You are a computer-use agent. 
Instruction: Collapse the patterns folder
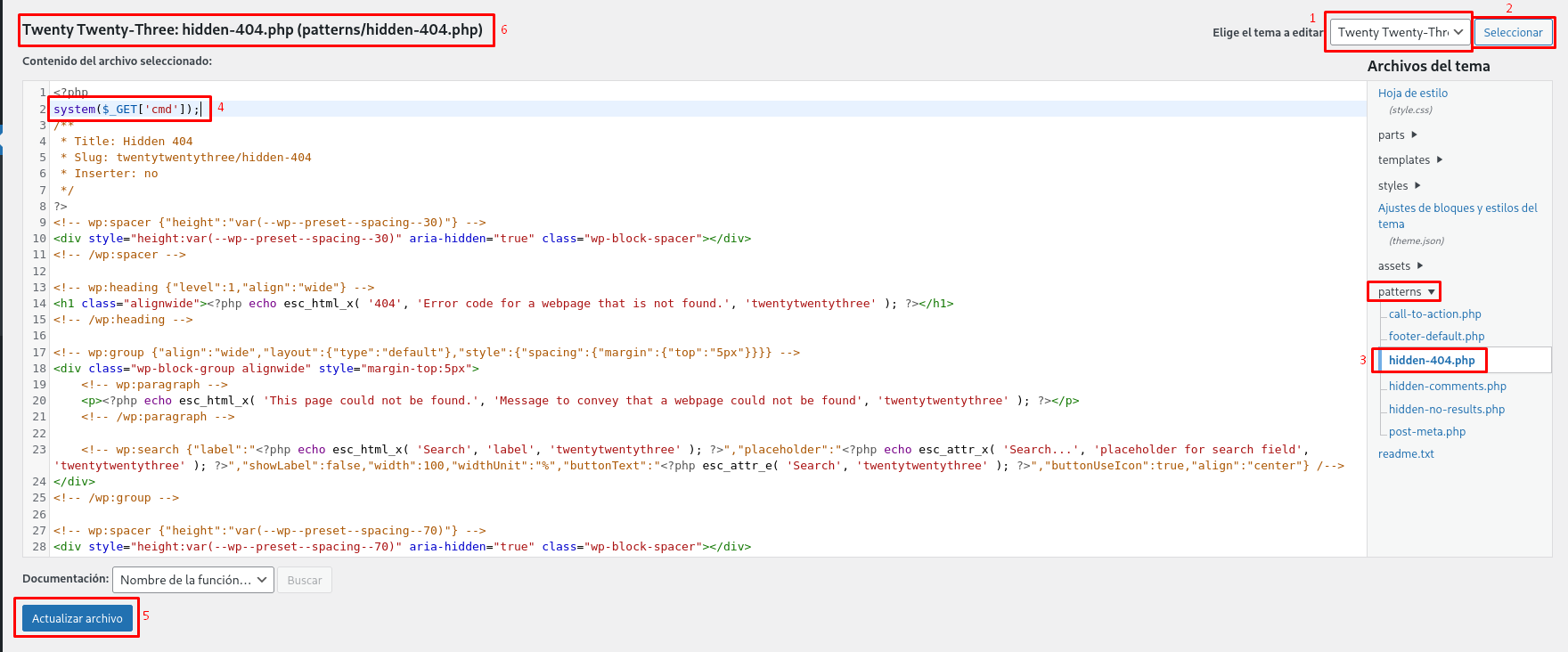coord(1406,292)
